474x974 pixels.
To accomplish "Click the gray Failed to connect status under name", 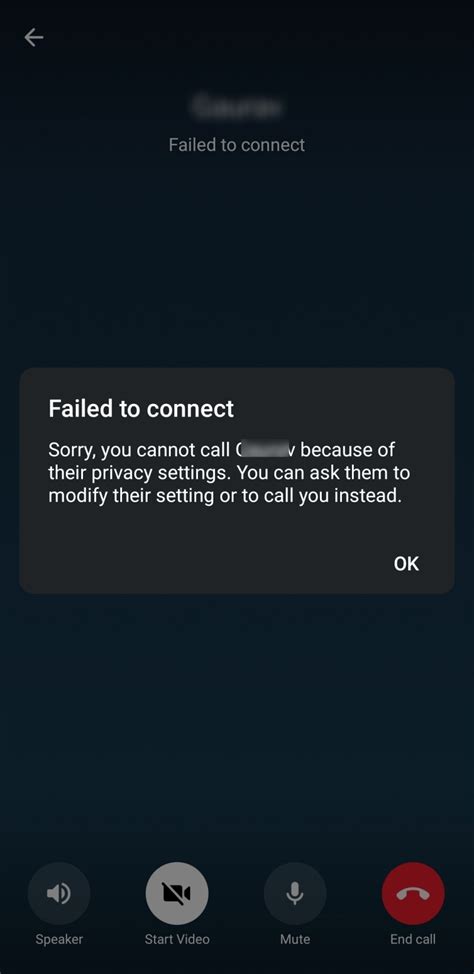I will pyautogui.click(x=237, y=145).
